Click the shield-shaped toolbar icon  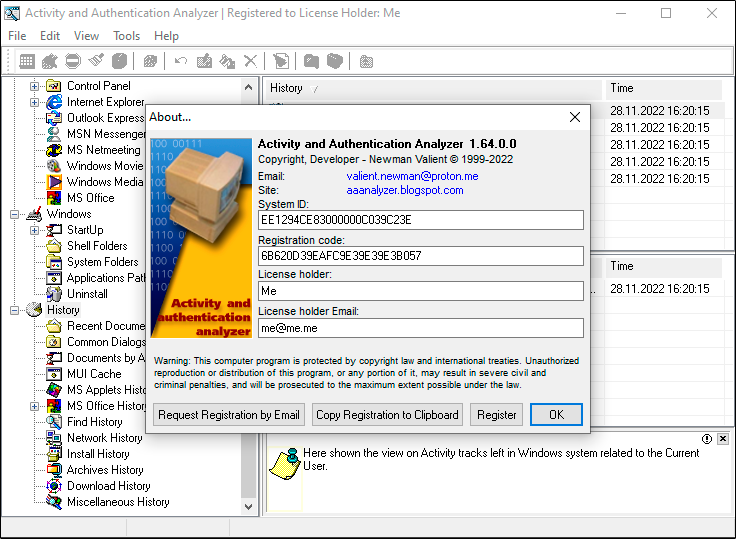pyautogui.click(x=335, y=61)
